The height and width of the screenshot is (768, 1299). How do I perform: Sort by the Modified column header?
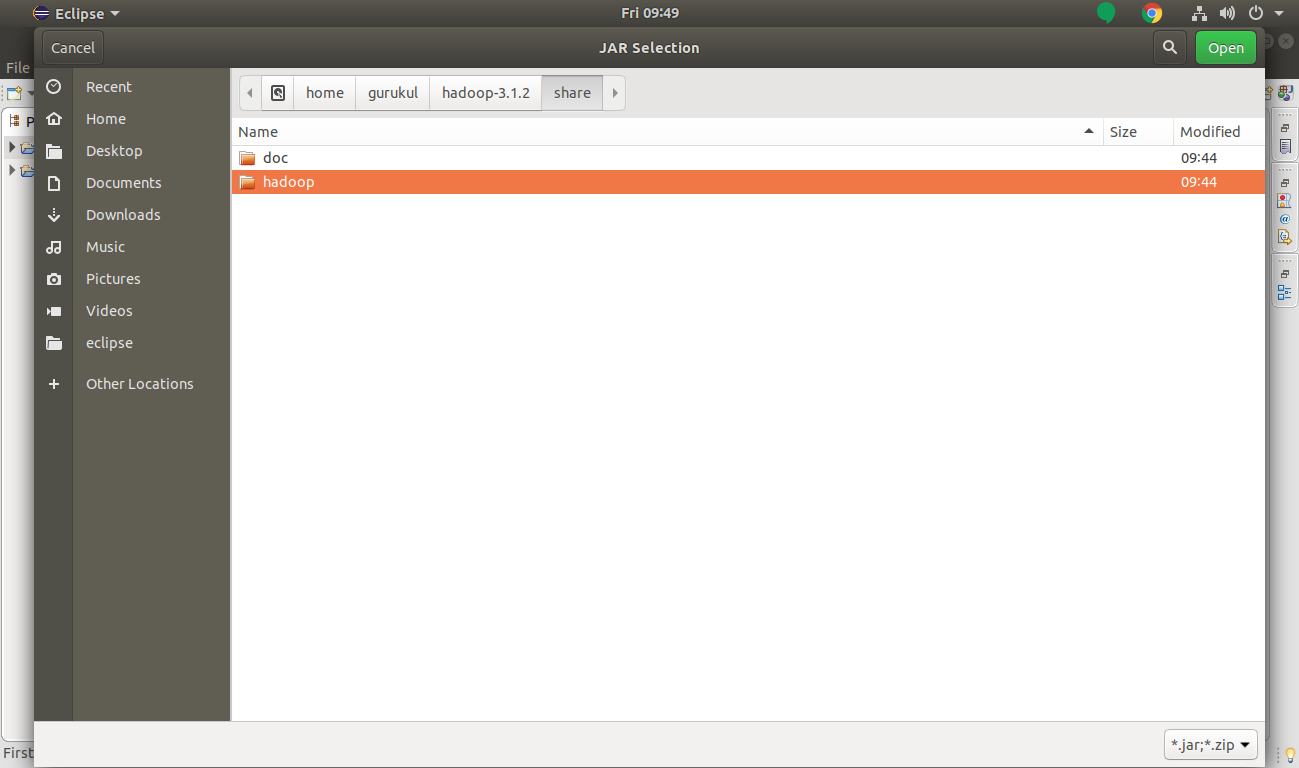coord(1219,132)
